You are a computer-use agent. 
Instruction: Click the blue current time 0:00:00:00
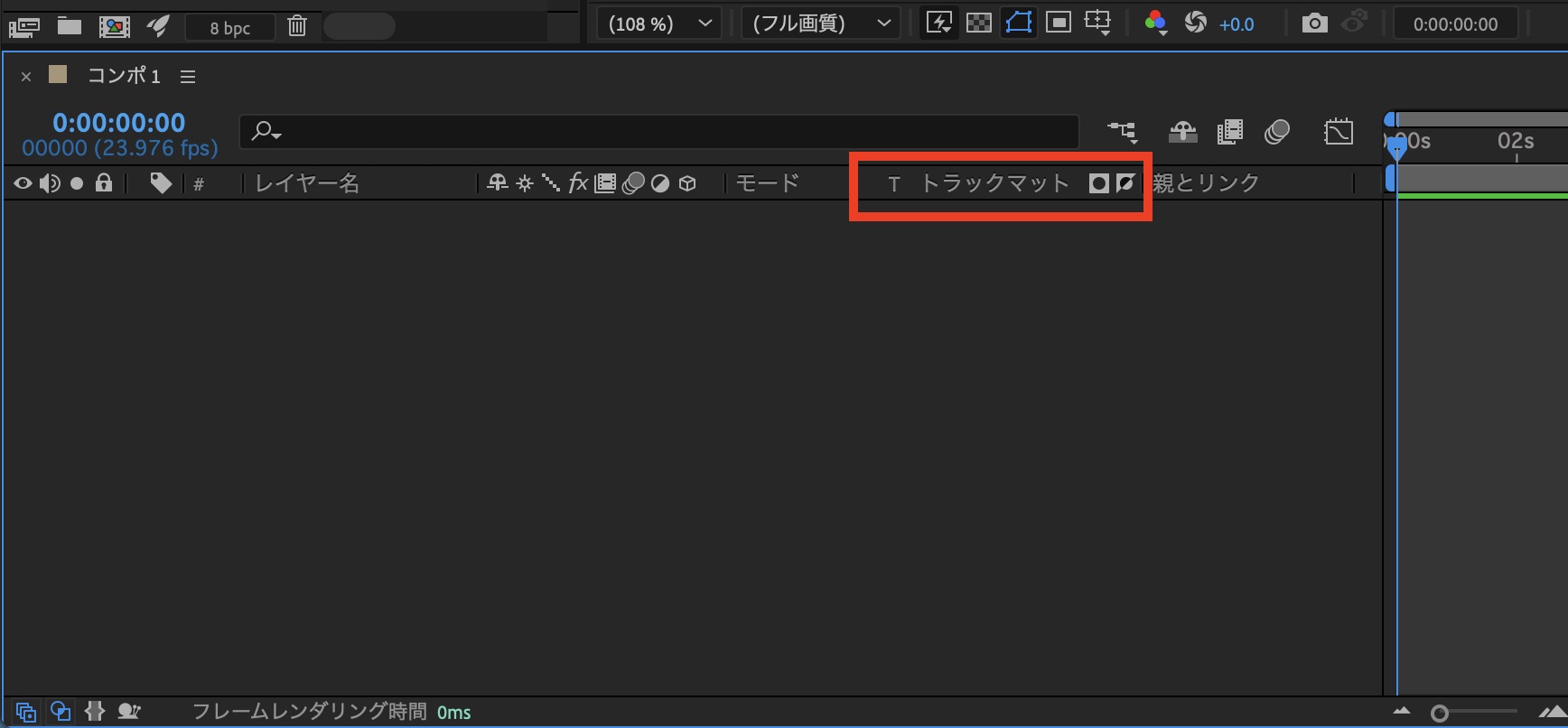pyautogui.click(x=118, y=123)
